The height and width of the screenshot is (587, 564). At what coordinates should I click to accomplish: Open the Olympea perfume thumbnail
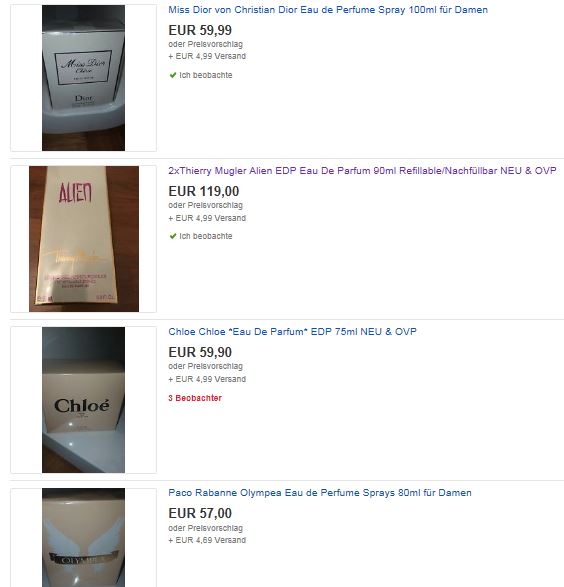tap(83, 538)
